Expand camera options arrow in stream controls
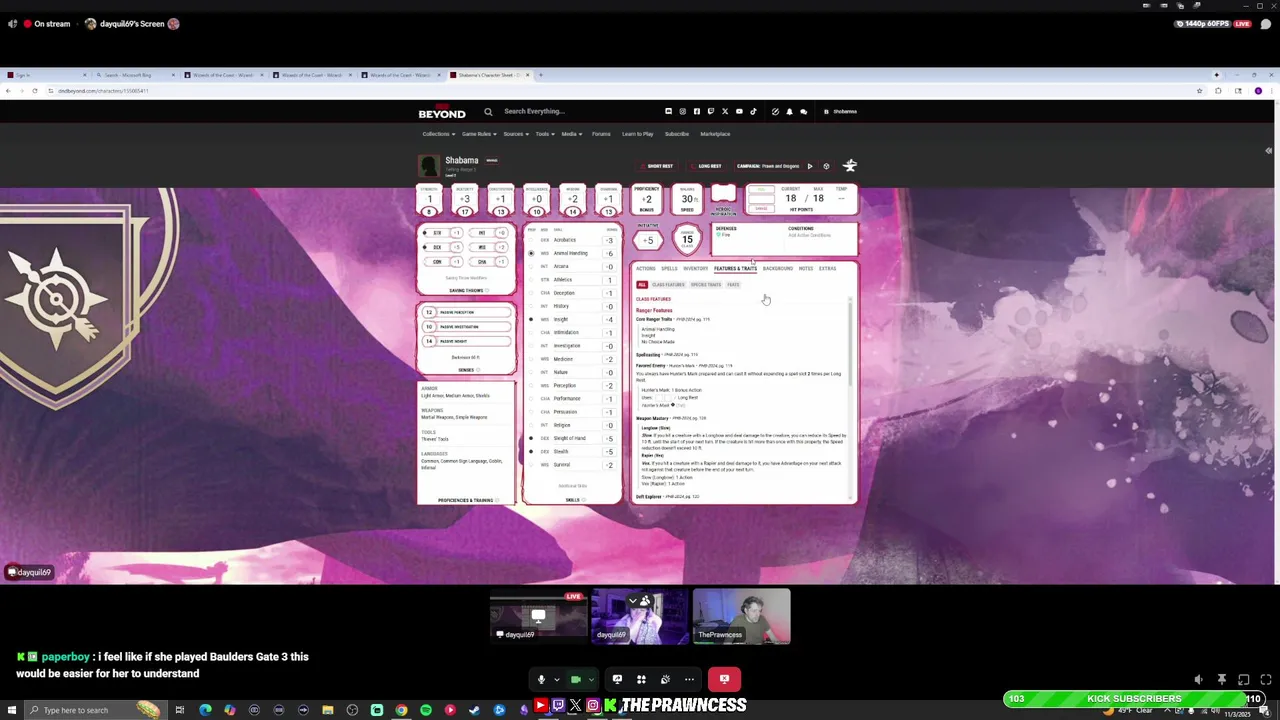Screen dimensions: 1280x720 (590, 680)
